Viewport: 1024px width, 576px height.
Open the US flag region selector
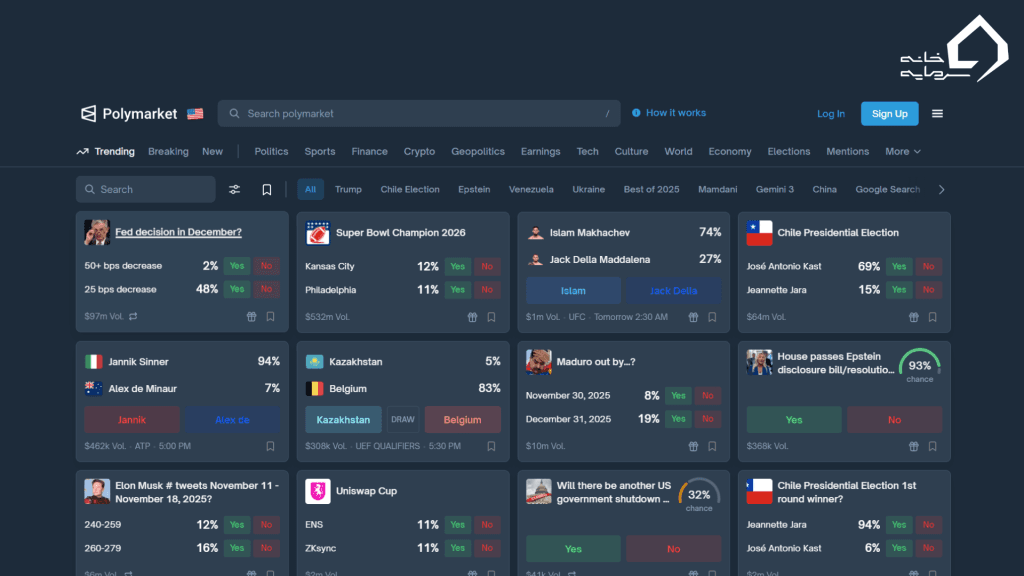tap(195, 114)
